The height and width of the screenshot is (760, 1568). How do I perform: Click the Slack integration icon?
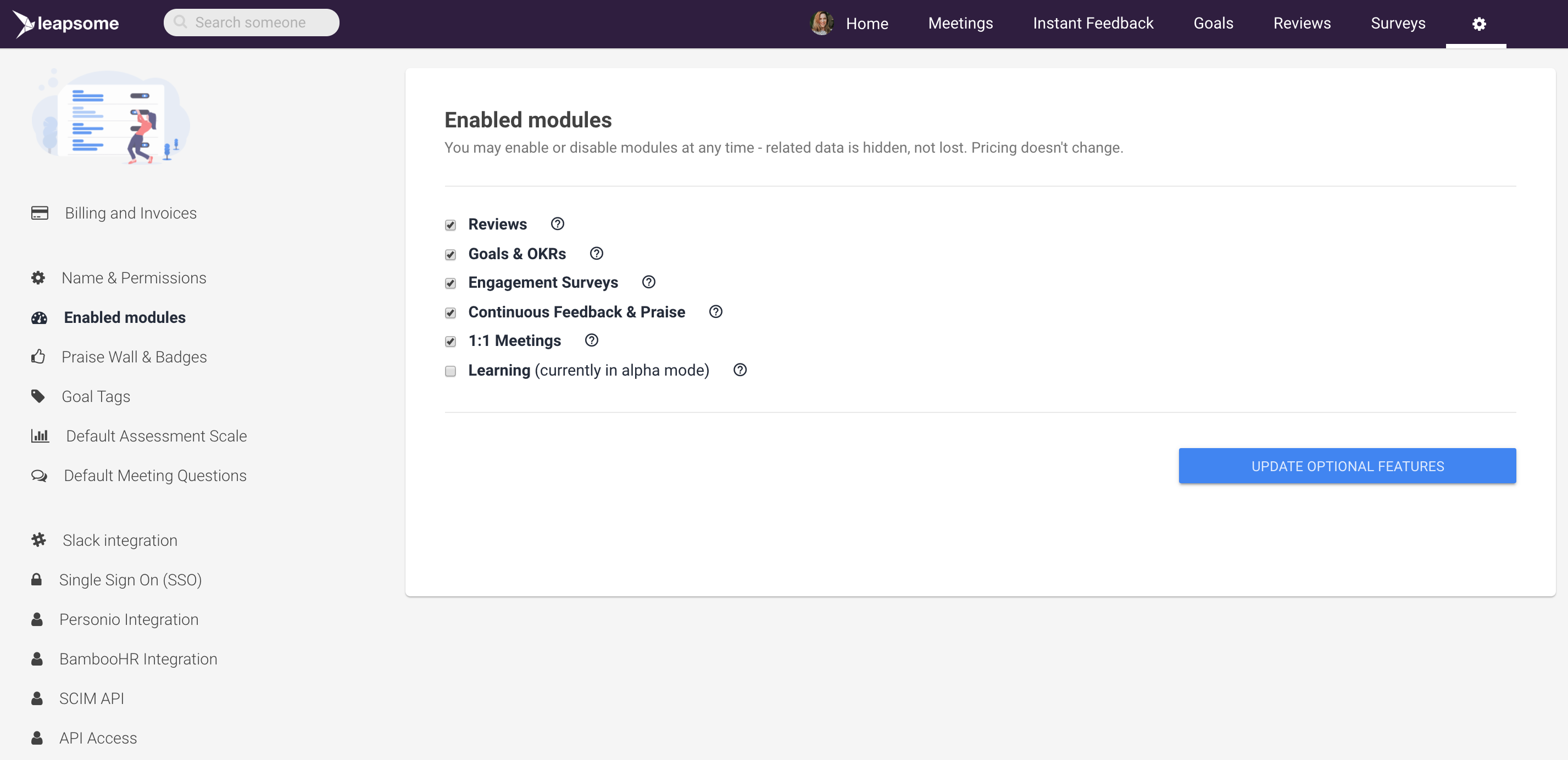tap(38, 540)
